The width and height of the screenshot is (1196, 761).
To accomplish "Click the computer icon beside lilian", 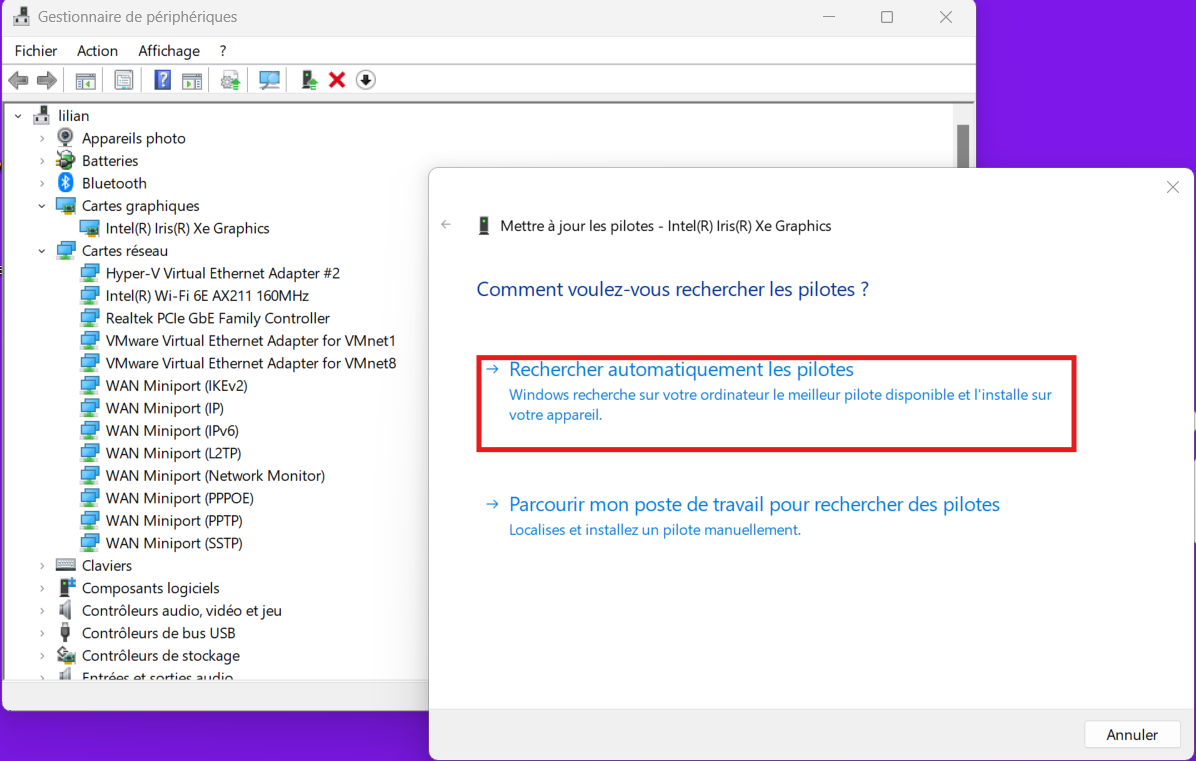I will (42, 116).
